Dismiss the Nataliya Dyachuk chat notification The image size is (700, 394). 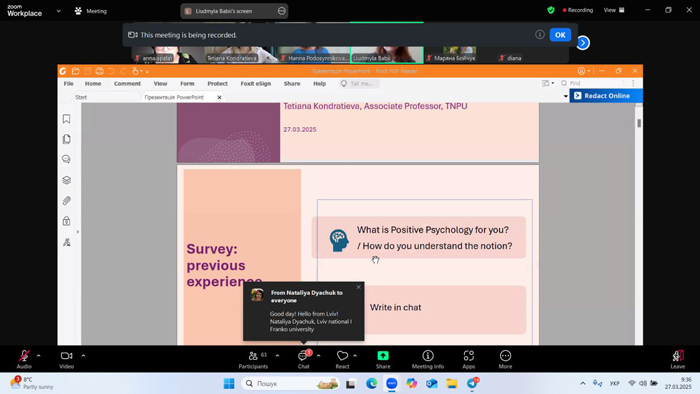point(358,287)
